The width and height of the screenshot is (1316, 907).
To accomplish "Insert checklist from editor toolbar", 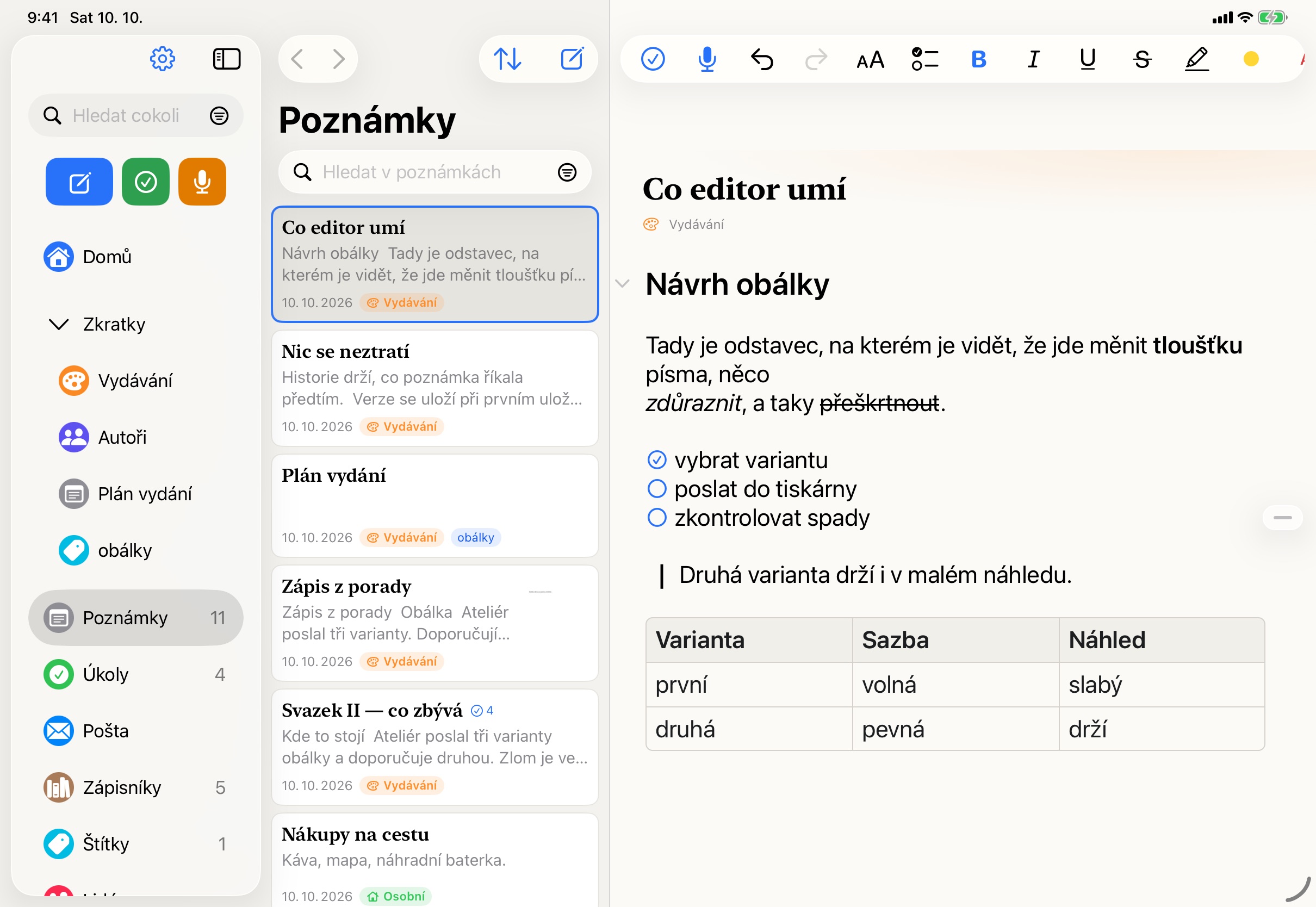I will [924, 59].
